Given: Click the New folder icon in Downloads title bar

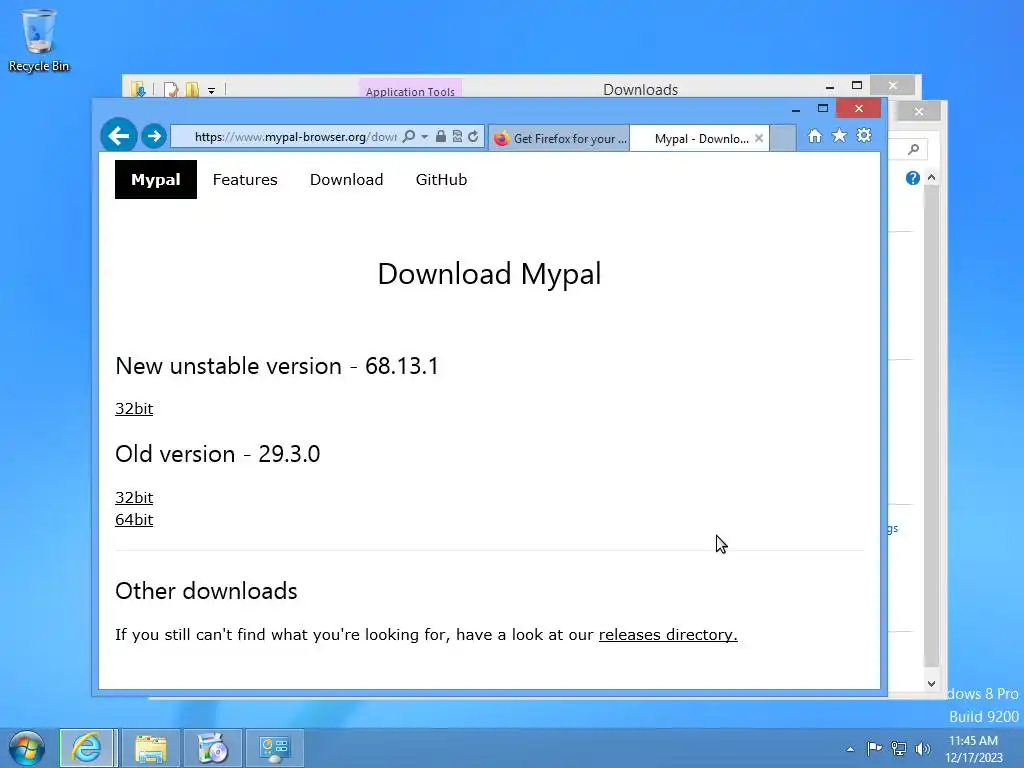Looking at the screenshot, I should pyautogui.click(x=192, y=89).
